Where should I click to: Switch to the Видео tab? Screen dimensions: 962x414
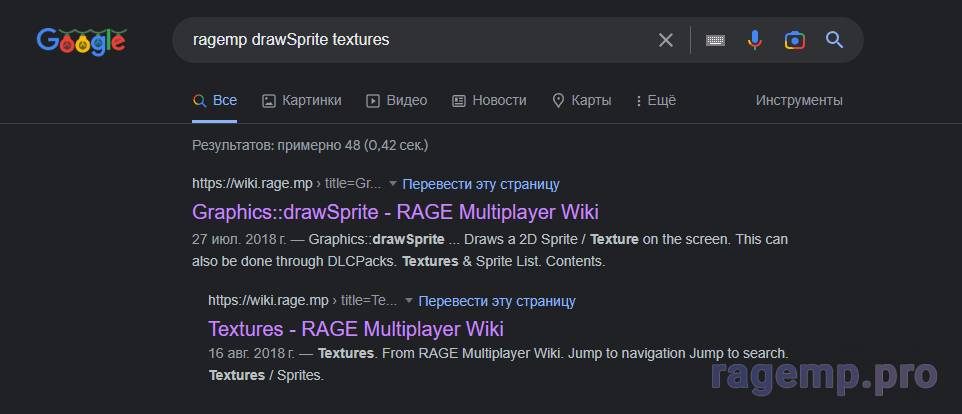point(396,100)
